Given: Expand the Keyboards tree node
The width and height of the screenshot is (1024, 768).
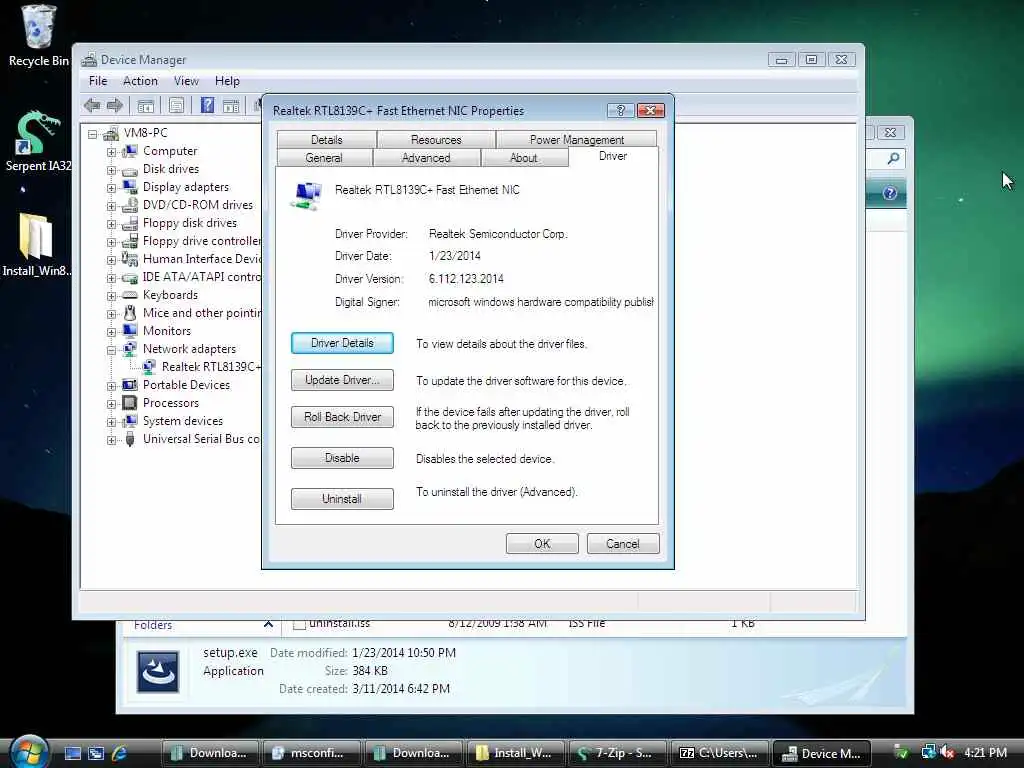Looking at the screenshot, I should tap(111, 296).
